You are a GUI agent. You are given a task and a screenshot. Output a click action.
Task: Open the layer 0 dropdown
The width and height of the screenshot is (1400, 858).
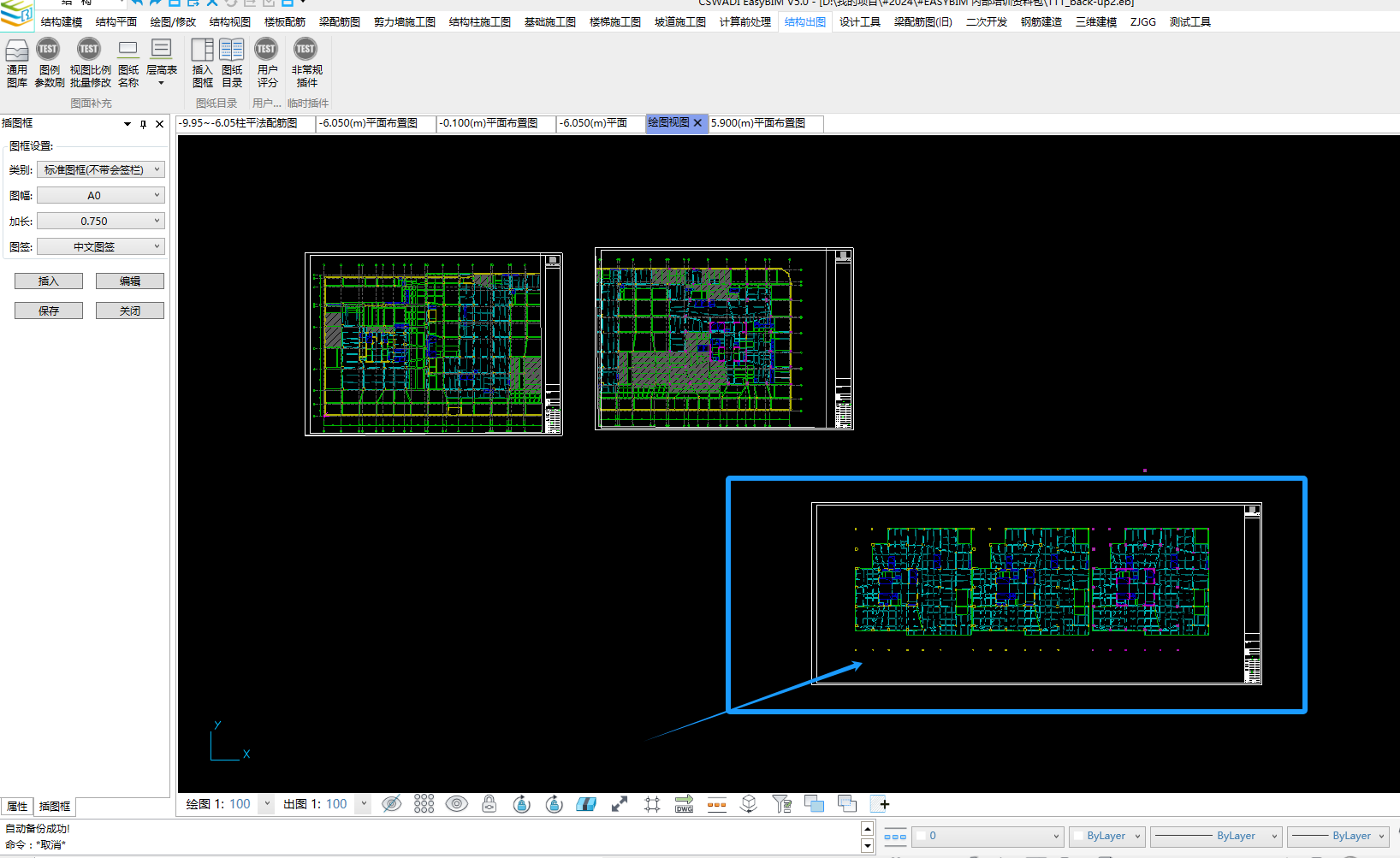click(988, 837)
